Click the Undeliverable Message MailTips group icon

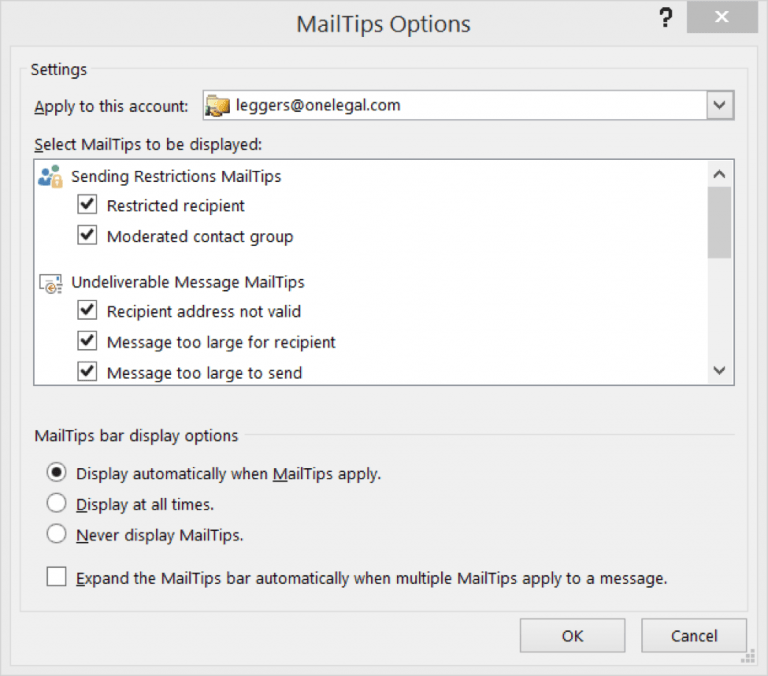(50, 283)
